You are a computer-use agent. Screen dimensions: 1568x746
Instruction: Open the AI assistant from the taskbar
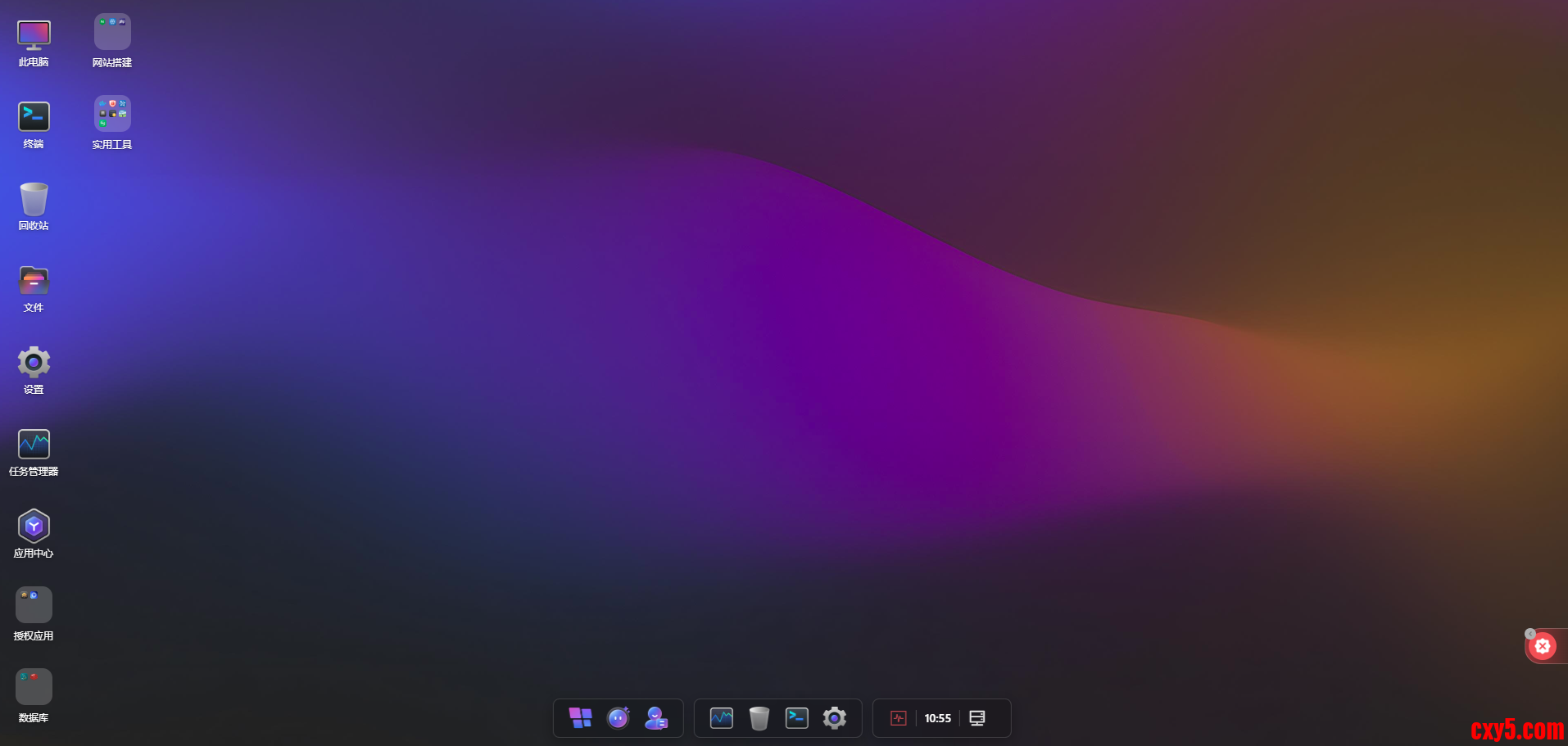coord(619,717)
